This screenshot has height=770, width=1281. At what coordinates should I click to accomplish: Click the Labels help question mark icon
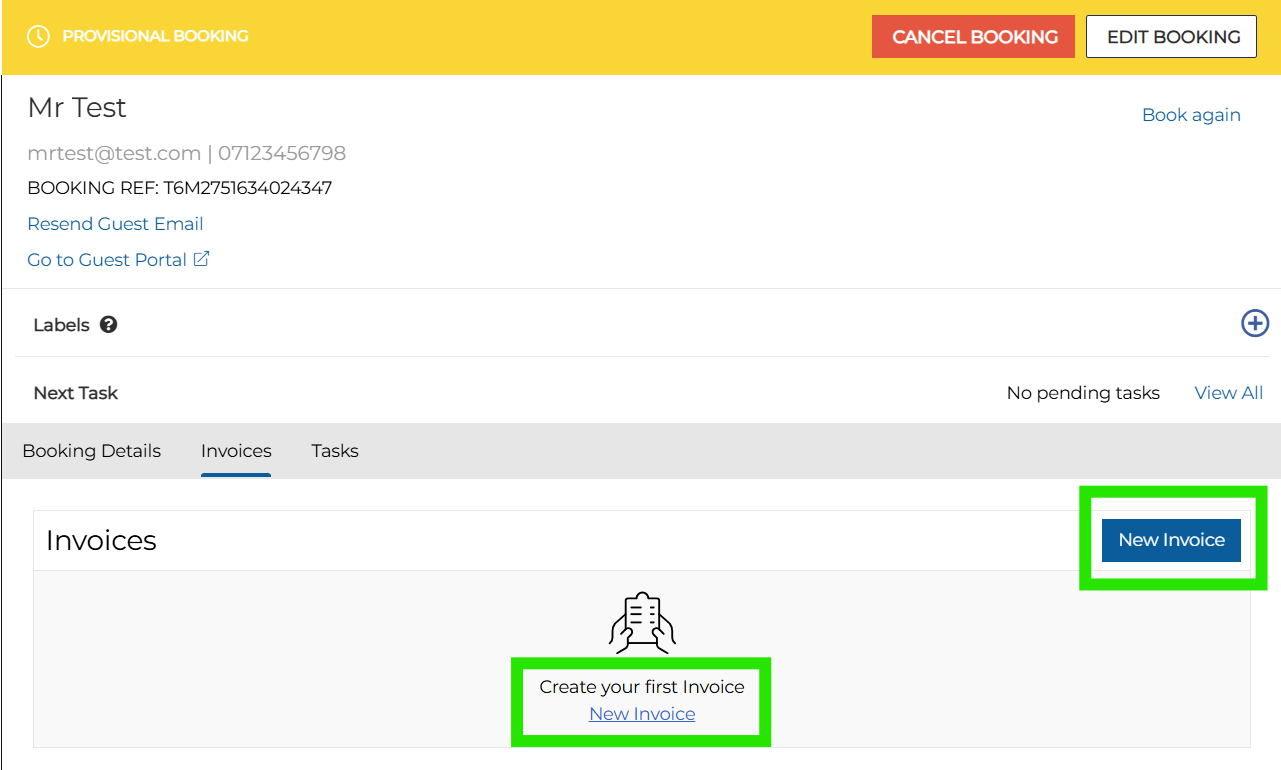pyautogui.click(x=108, y=325)
